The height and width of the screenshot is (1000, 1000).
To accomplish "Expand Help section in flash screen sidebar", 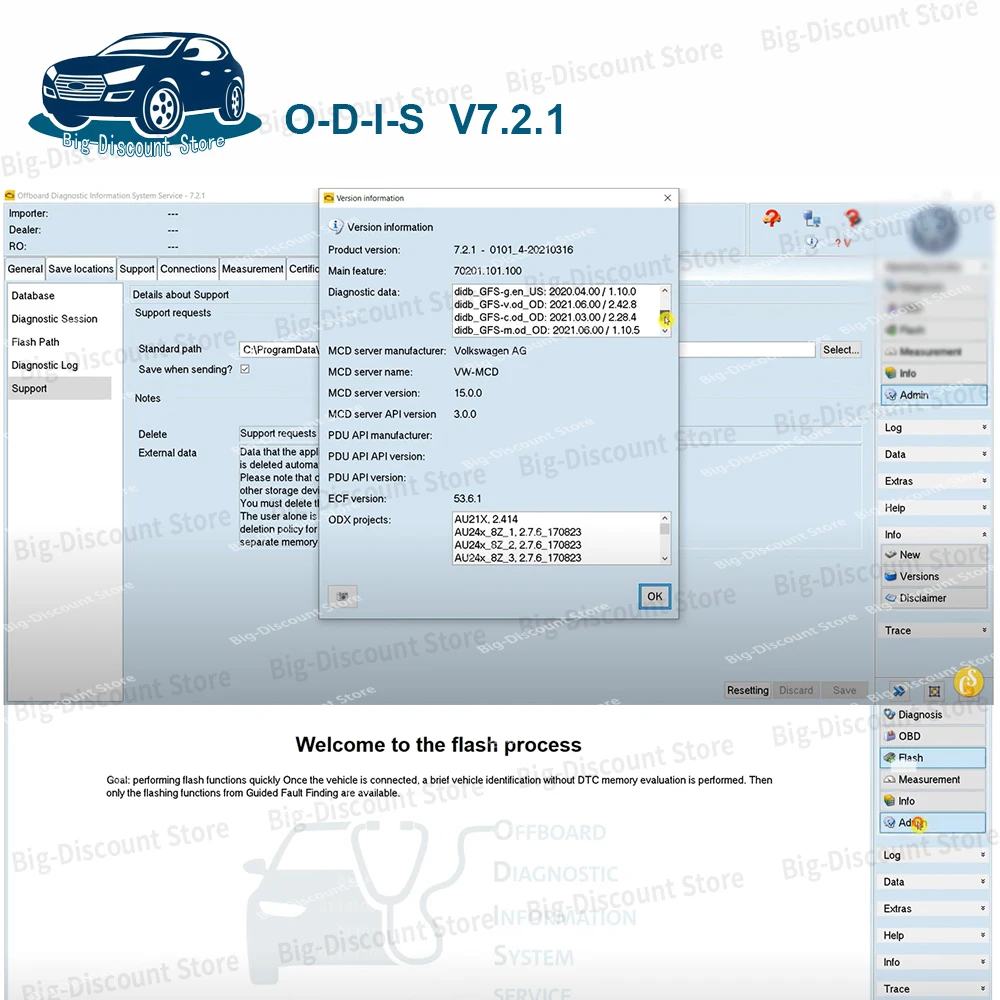I will tap(933, 936).
